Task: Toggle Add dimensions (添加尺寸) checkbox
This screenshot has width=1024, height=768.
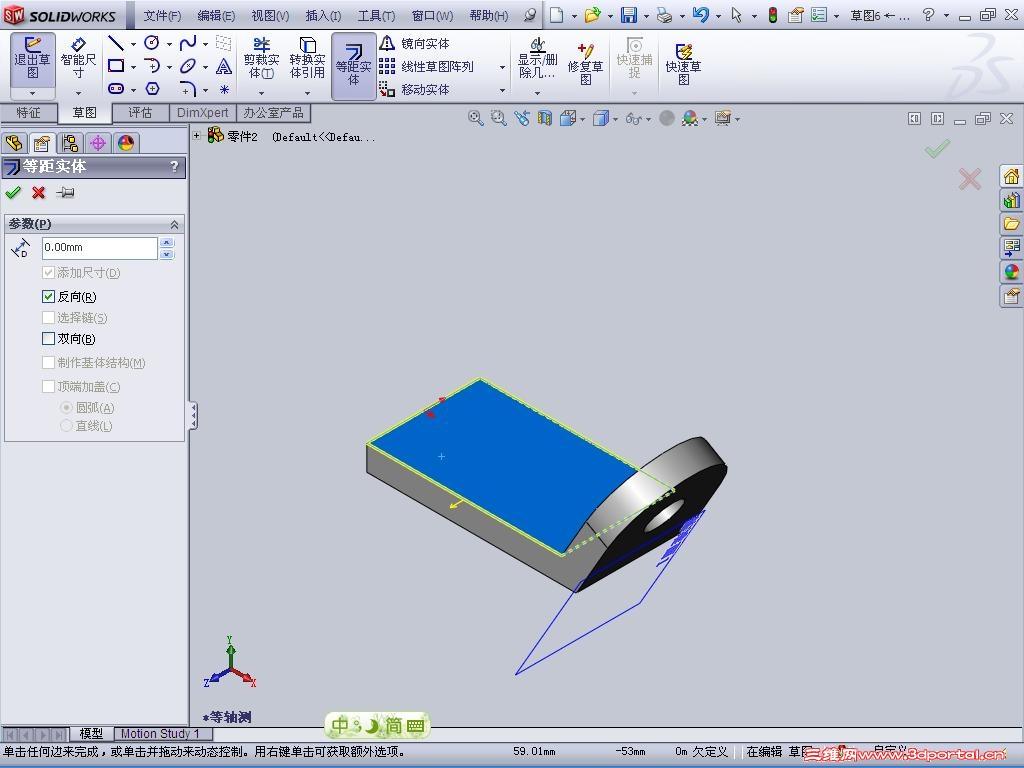Action: tap(48, 272)
